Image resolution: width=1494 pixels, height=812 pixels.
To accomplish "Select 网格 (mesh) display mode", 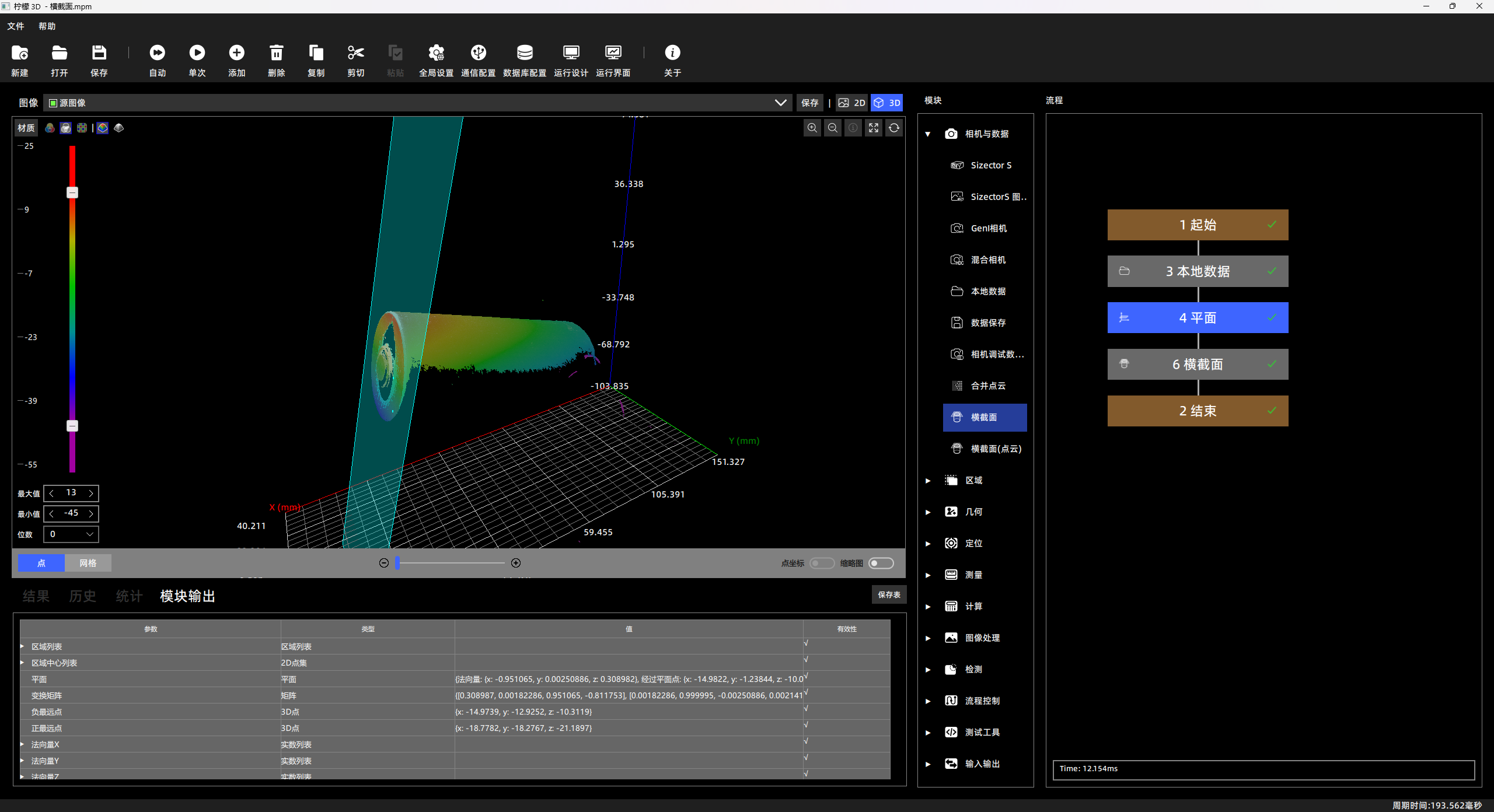I will (x=88, y=563).
